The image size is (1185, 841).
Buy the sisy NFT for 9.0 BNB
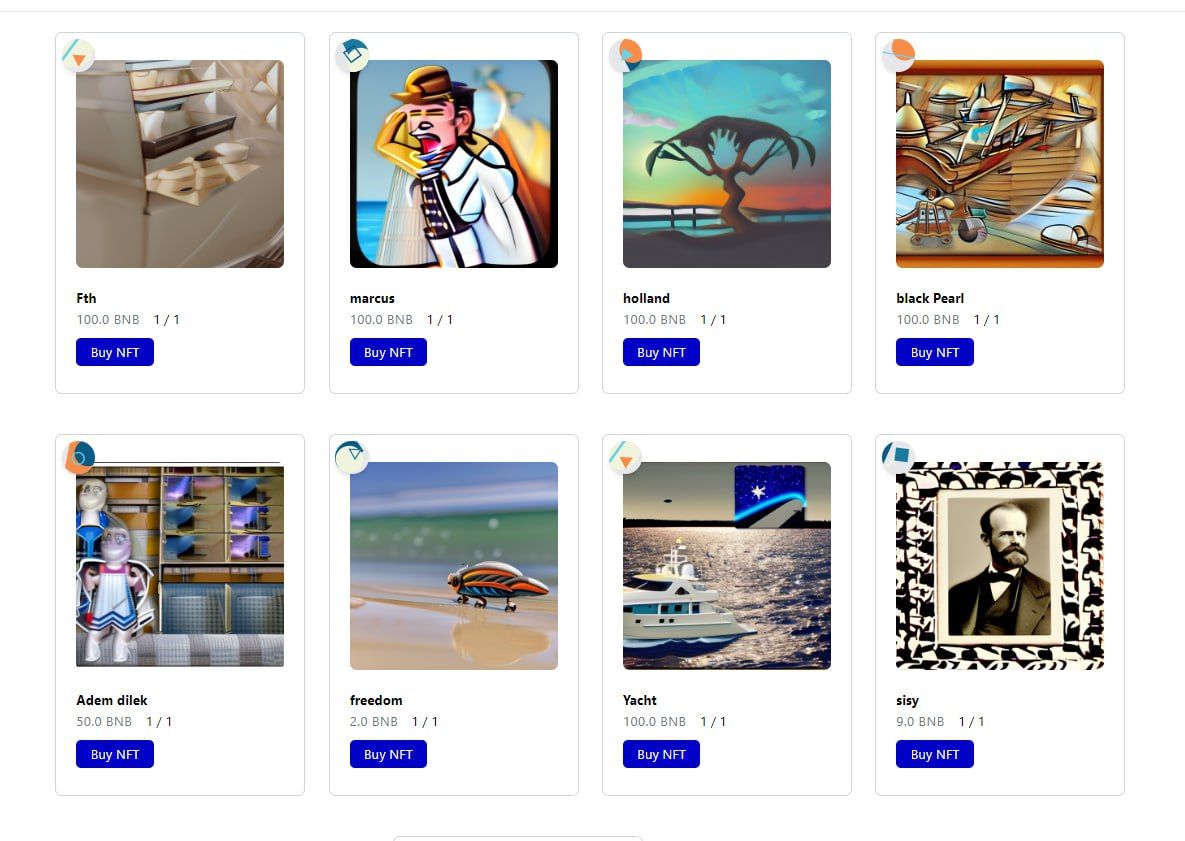pos(935,754)
